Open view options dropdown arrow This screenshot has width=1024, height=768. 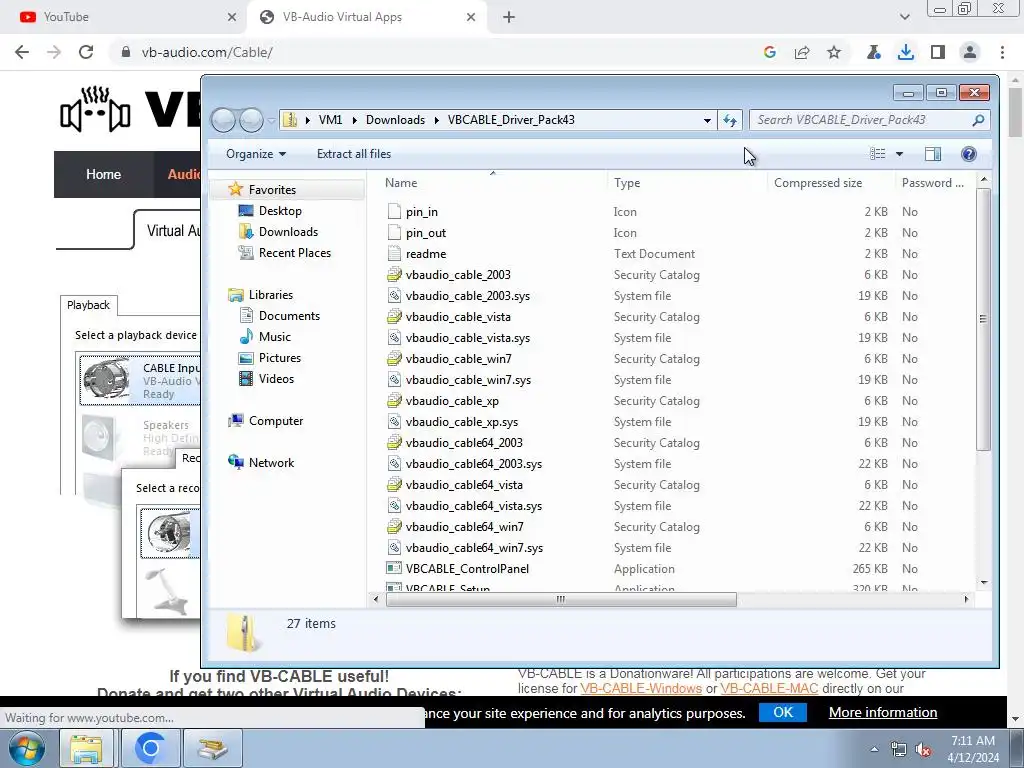(x=899, y=154)
